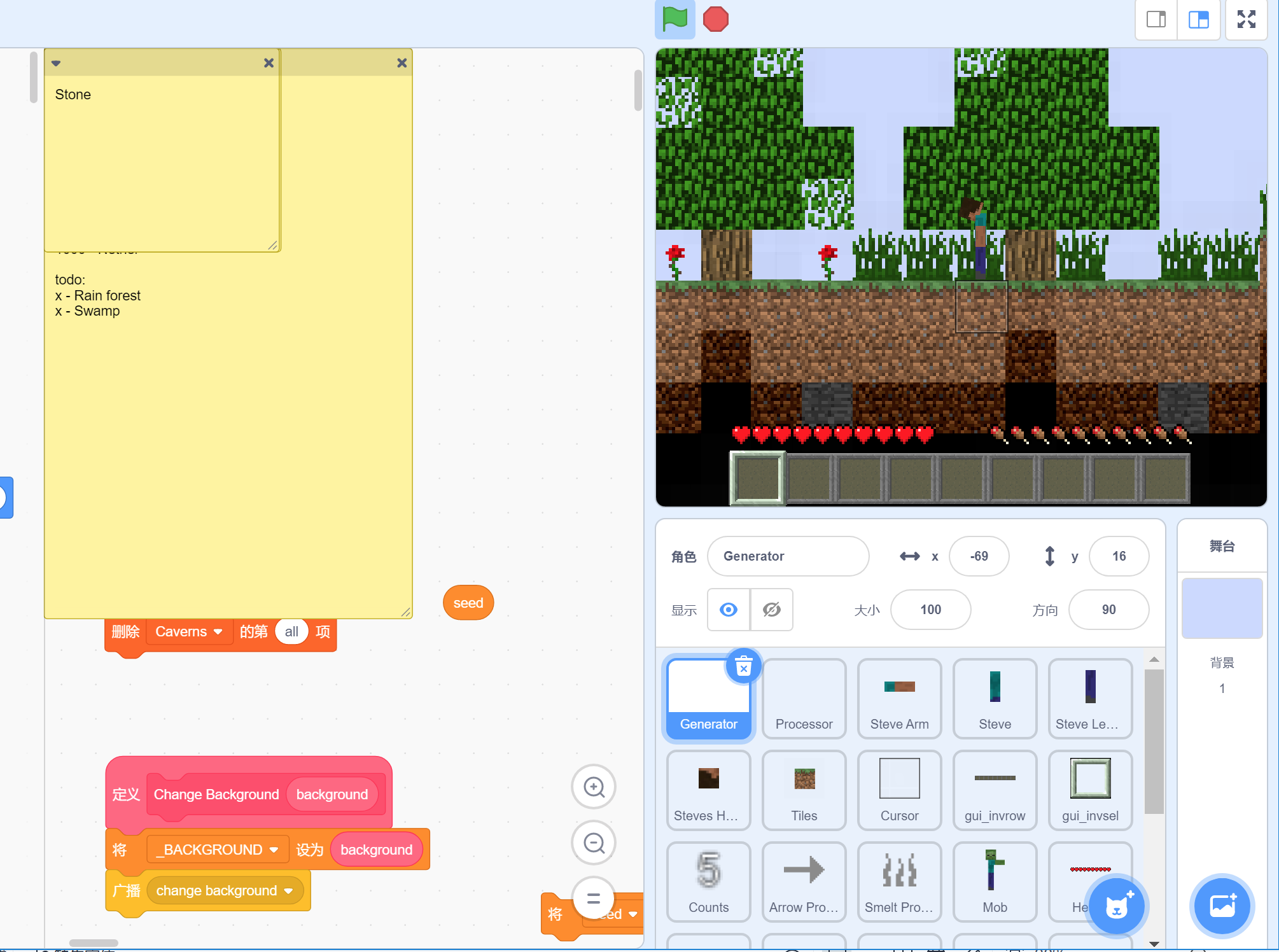Reset workspace zoom with equals button
Viewport: 1279px width, 952px height.
point(594,899)
